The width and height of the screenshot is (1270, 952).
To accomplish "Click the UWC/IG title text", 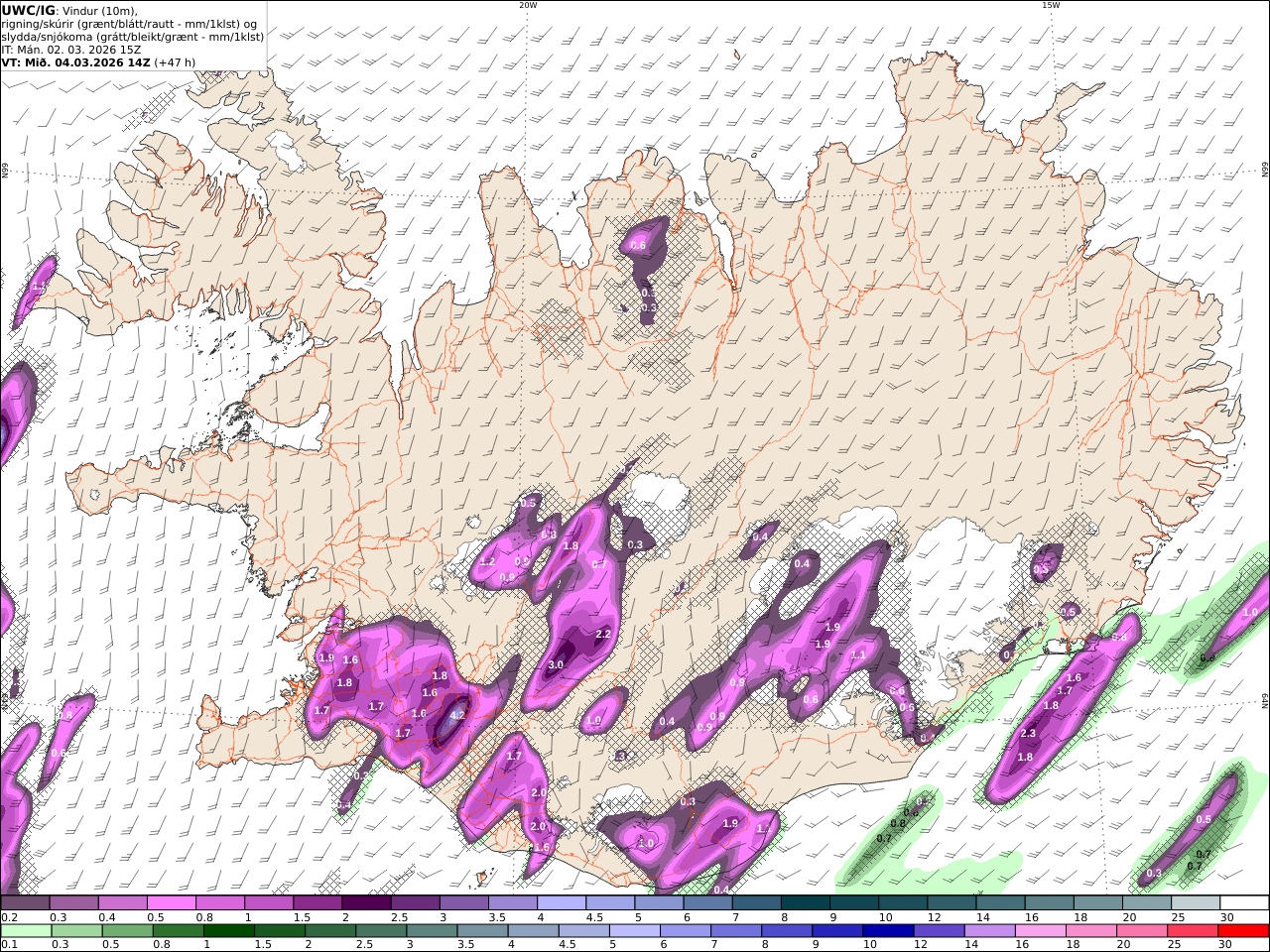I will click(29, 11).
